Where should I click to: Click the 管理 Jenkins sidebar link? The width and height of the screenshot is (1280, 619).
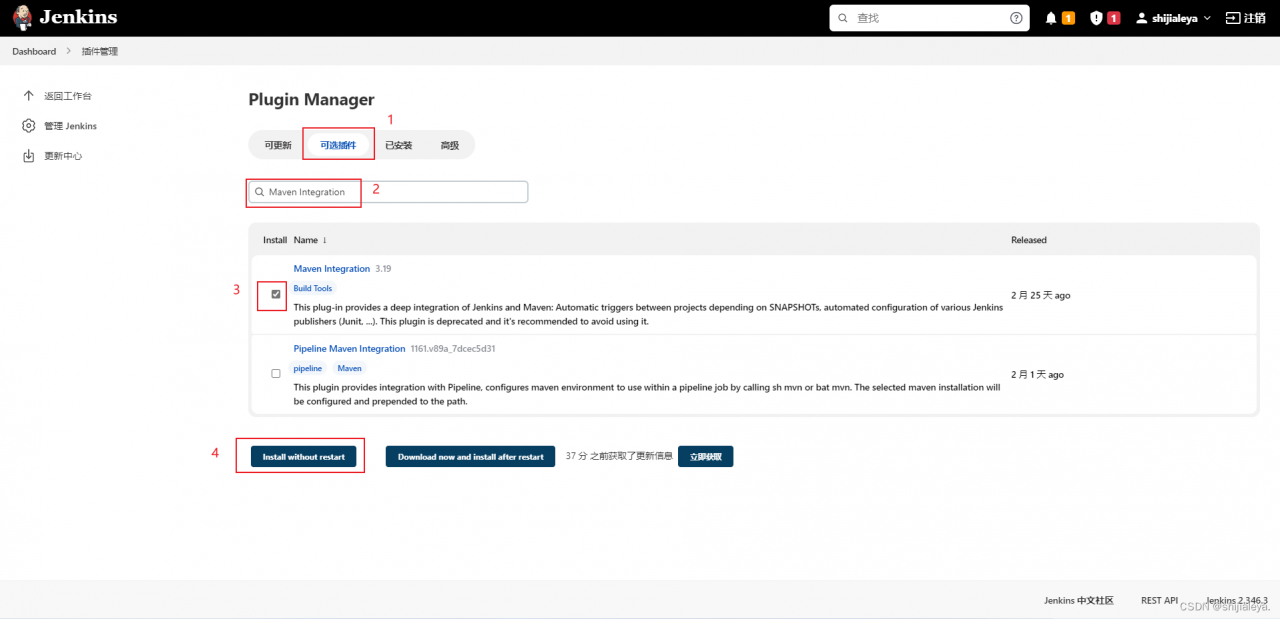pos(70,126)
